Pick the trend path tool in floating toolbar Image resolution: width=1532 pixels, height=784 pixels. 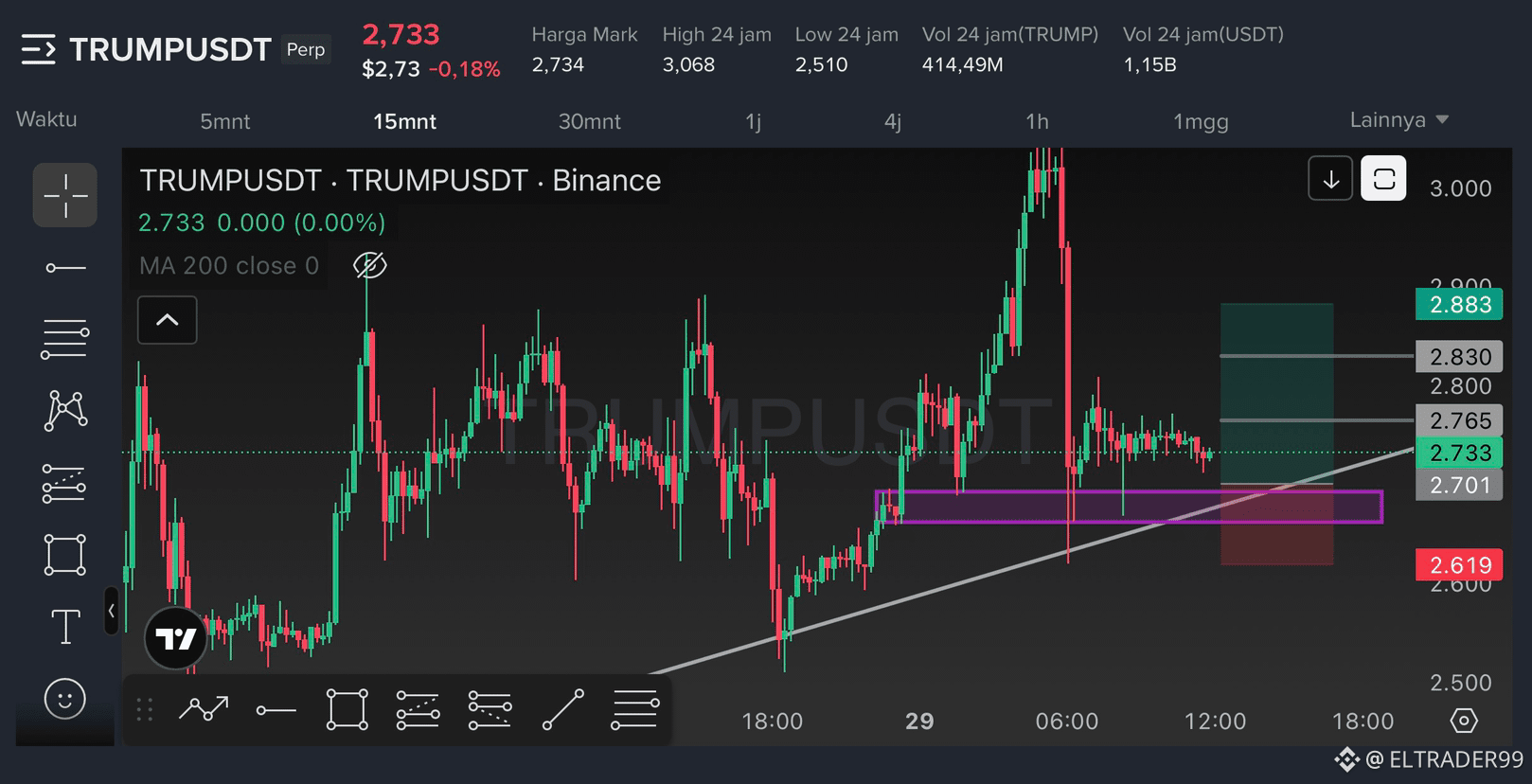click(x=204, y=709)
